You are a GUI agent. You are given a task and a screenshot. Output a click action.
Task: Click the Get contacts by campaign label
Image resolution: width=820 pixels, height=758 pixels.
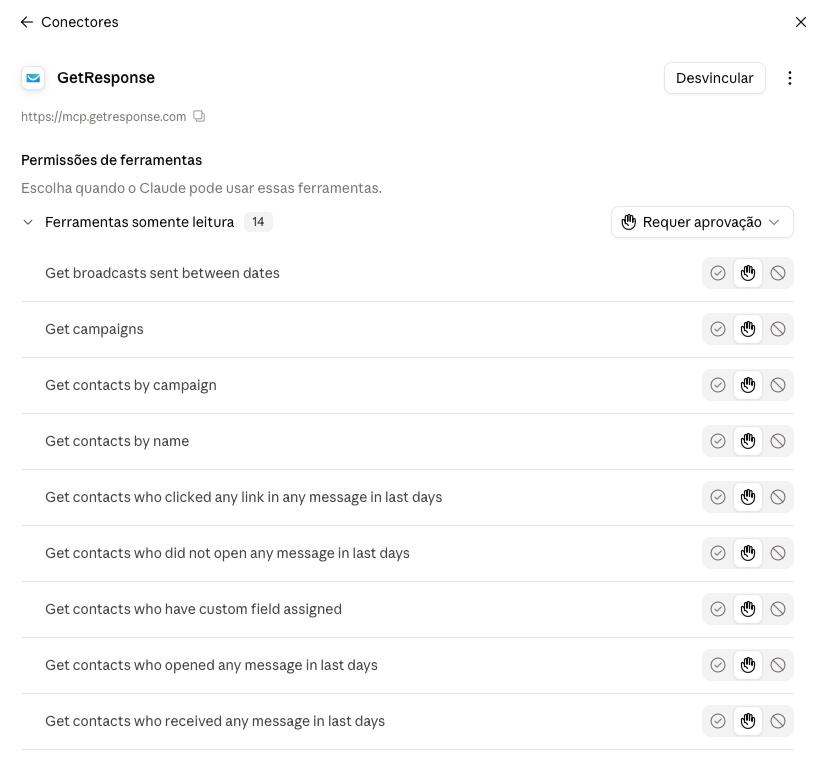click(131, 385)
